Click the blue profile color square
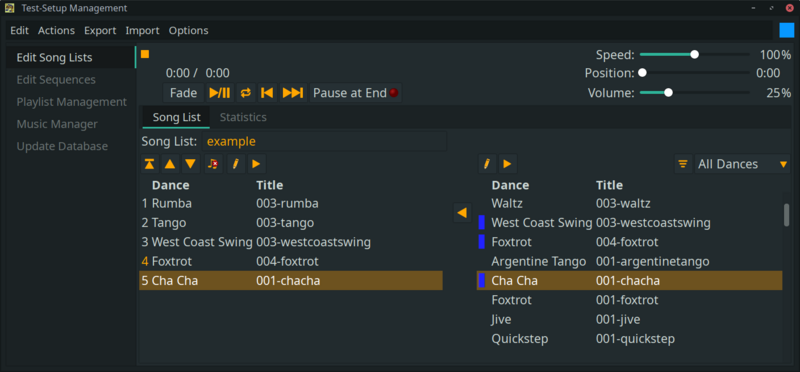Image resolution: width=800 pixels, height=372 pixels. (787, 31)
